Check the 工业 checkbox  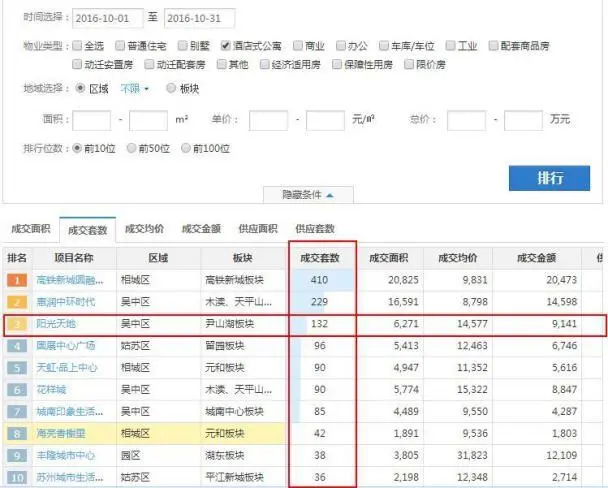pyautogui.click(x=450, y=46)
